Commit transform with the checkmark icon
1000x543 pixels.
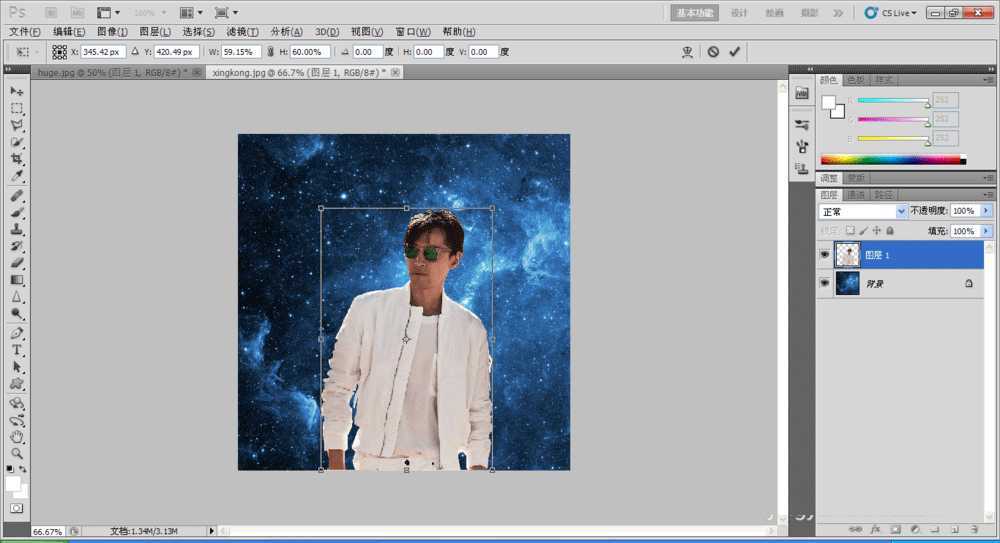click(x=735, y=51)
